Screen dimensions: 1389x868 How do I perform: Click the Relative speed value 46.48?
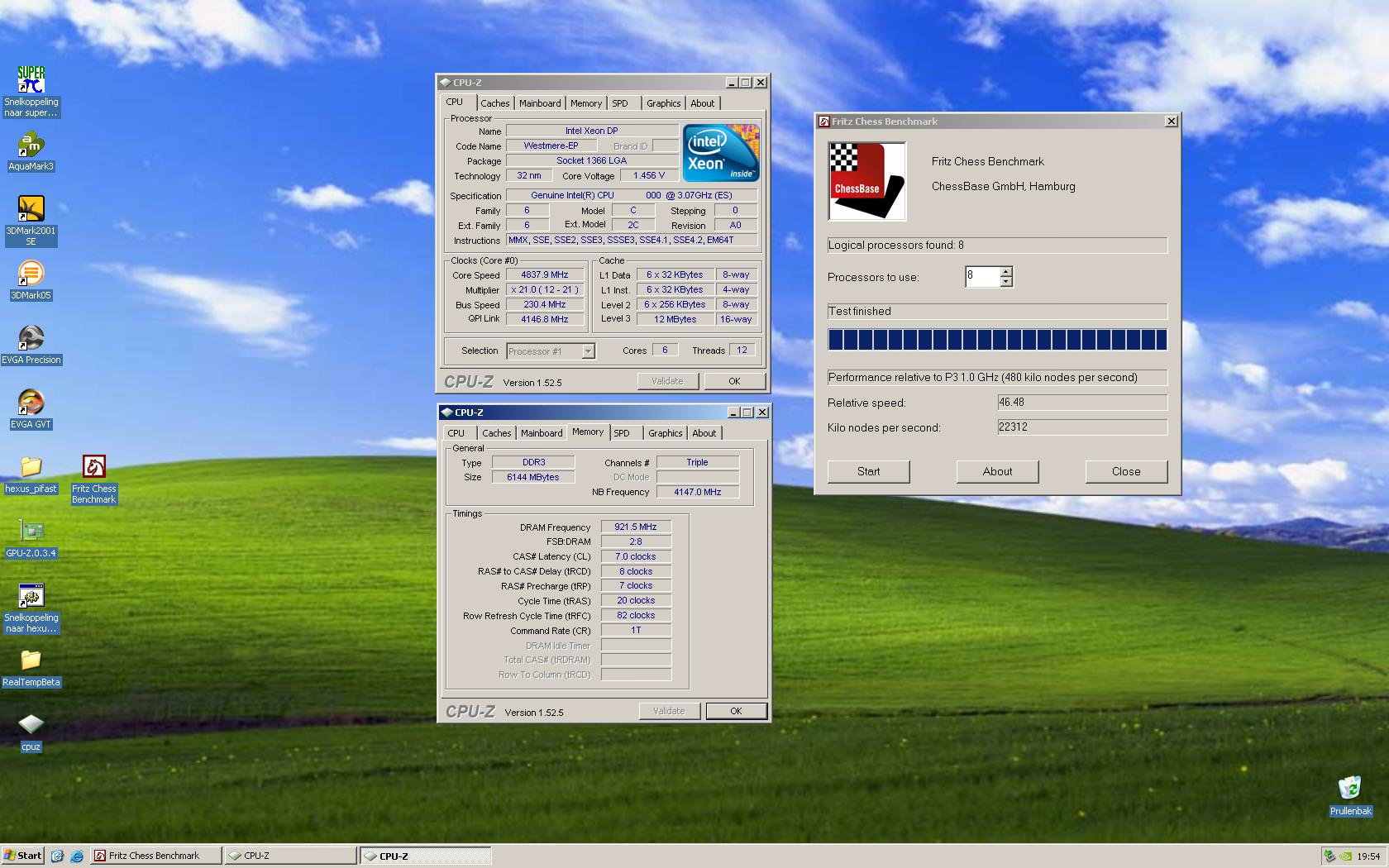1082,403
